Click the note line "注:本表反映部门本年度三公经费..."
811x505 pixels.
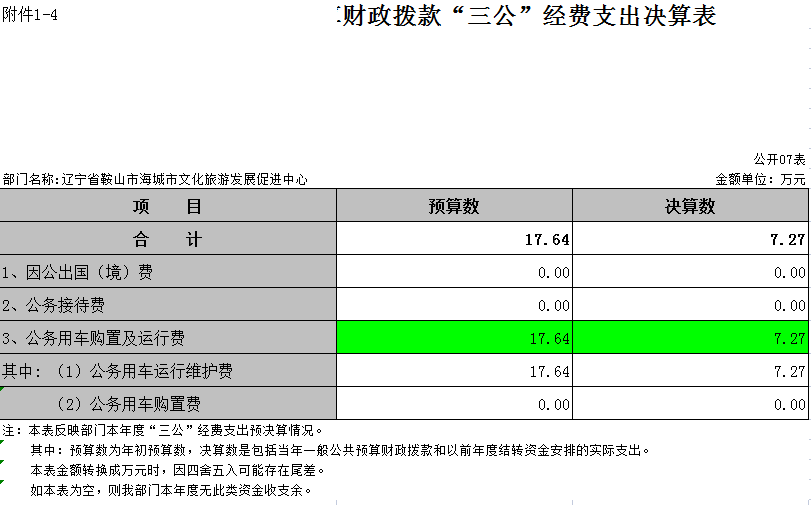click(x=163, y=430)
